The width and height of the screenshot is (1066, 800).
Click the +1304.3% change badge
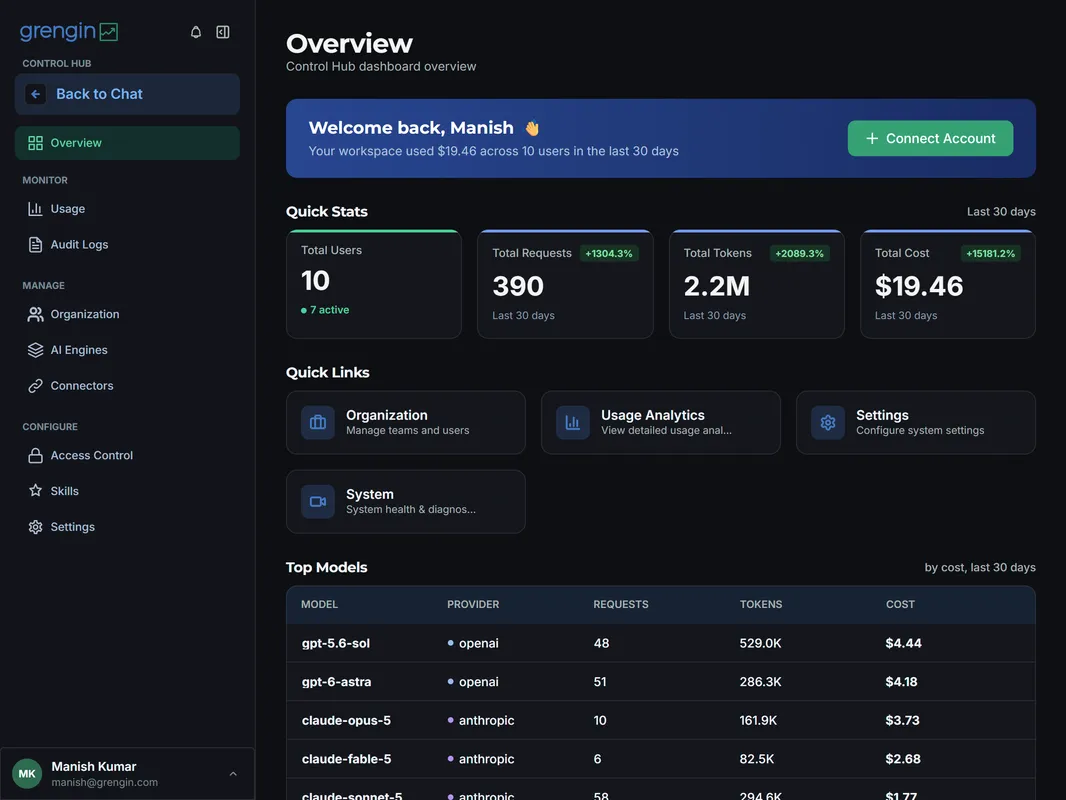coord(608,254)
